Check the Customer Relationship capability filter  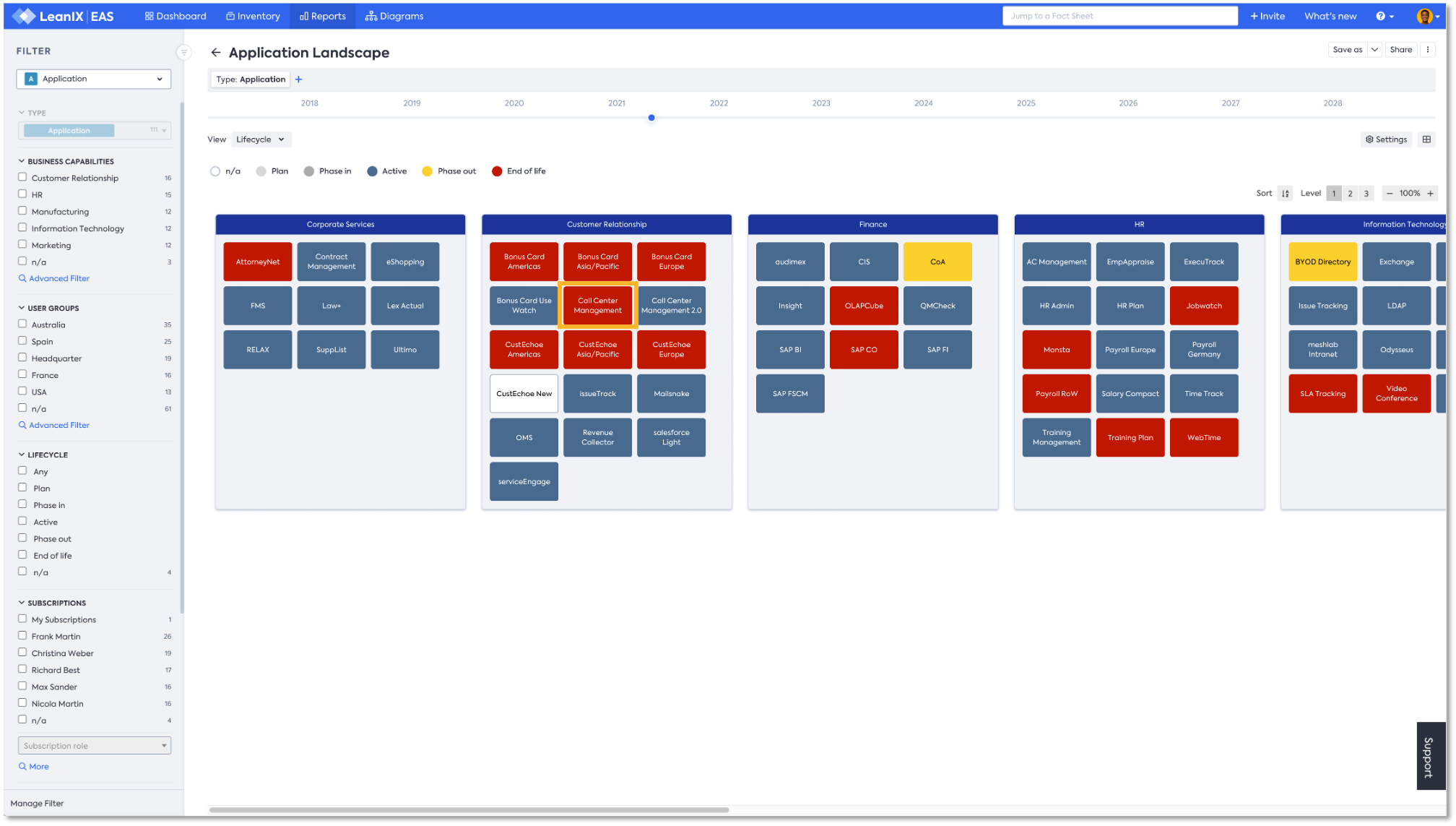point(22,177)
